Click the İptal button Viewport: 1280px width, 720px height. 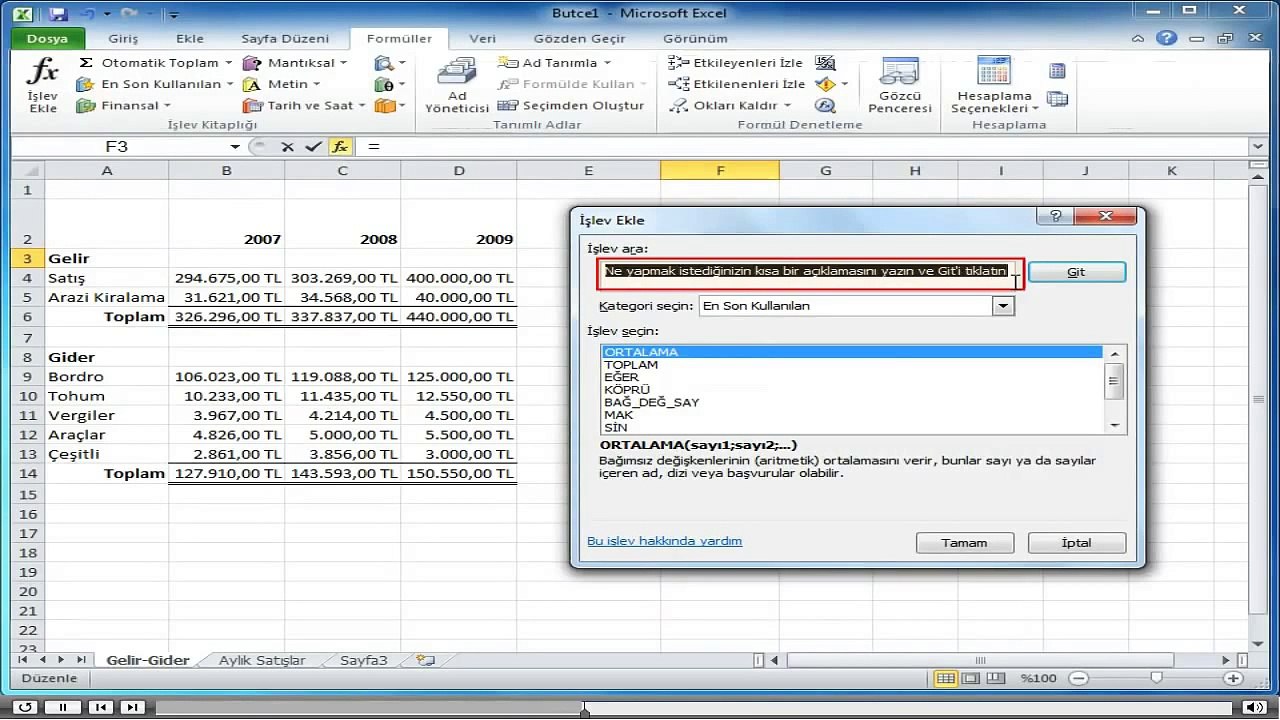(1076, 543)
